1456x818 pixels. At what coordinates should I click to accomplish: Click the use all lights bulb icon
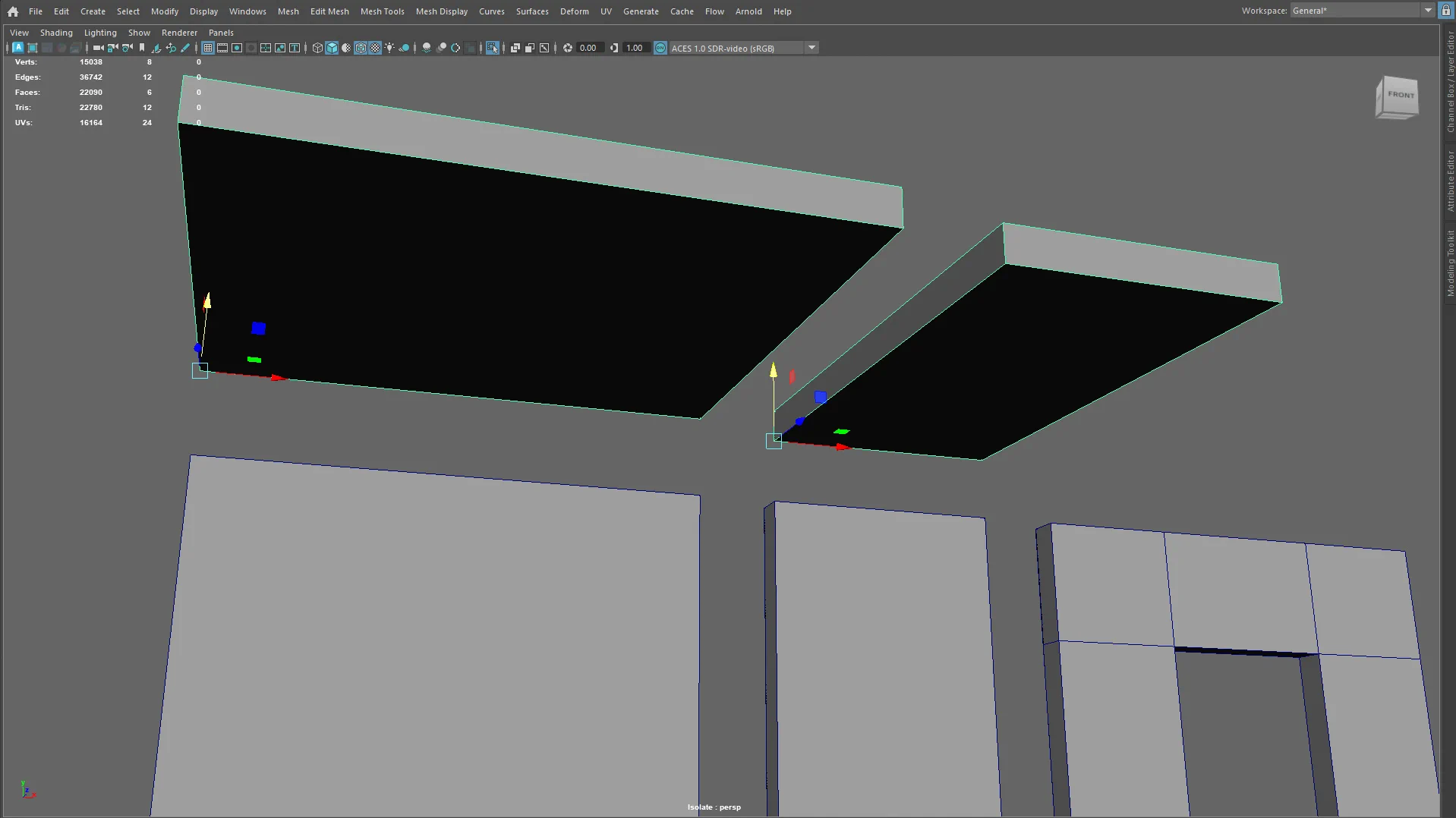(389, 48)
